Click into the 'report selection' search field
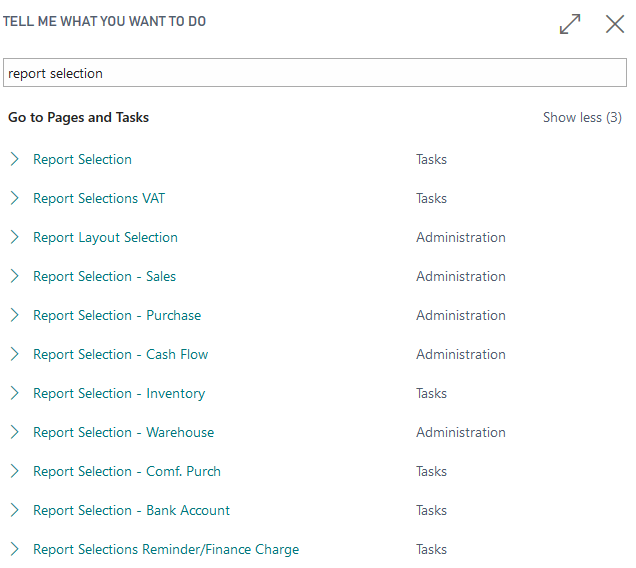 coord(315,73)
